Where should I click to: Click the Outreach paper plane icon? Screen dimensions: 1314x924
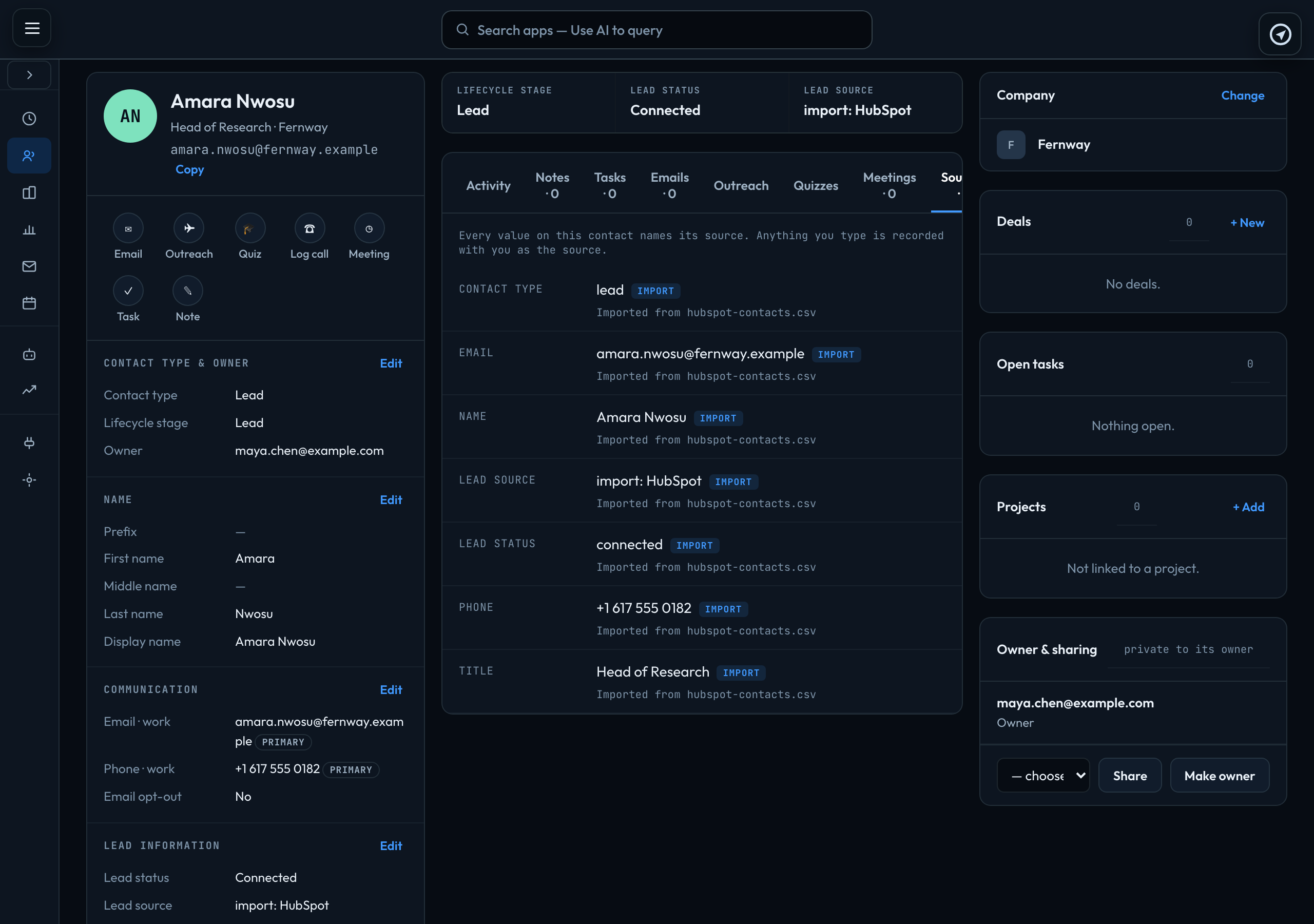tap(189, 228)
